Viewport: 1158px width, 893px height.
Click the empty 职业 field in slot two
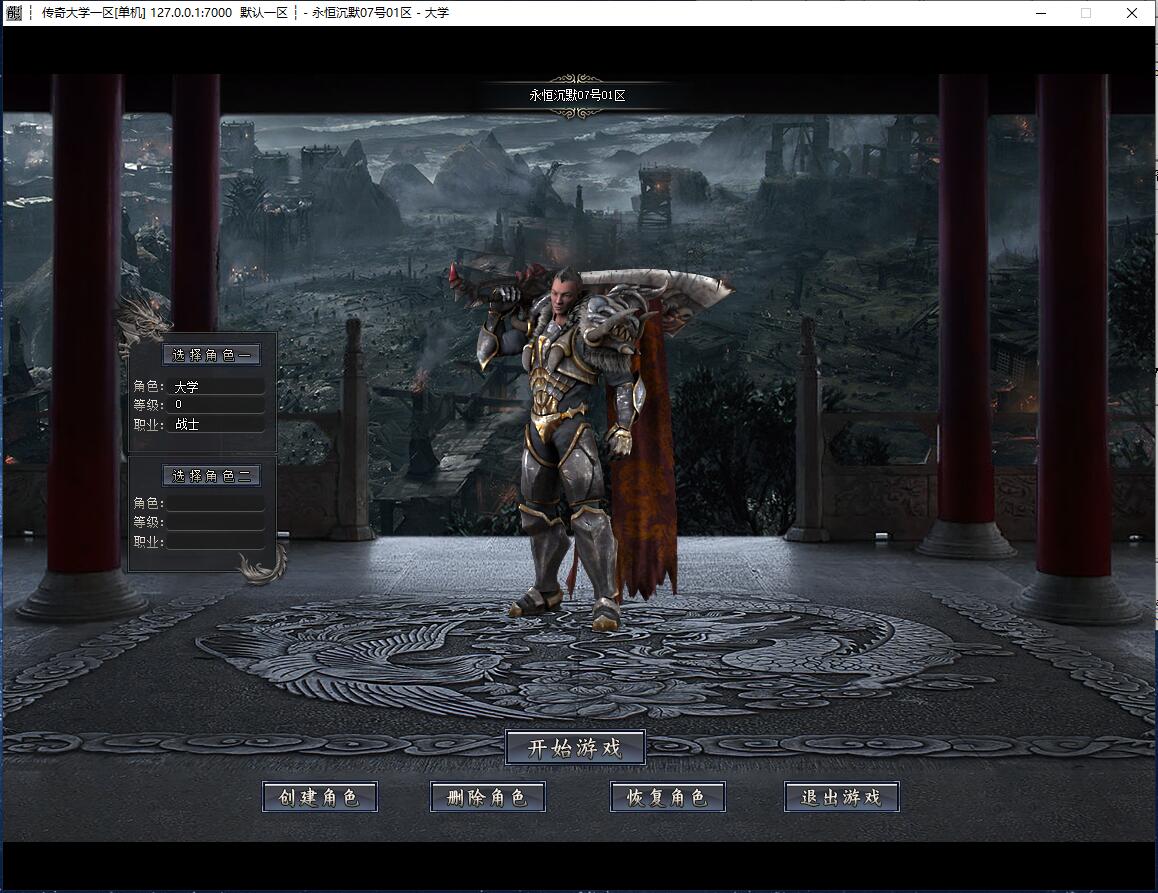click(216, 542)
